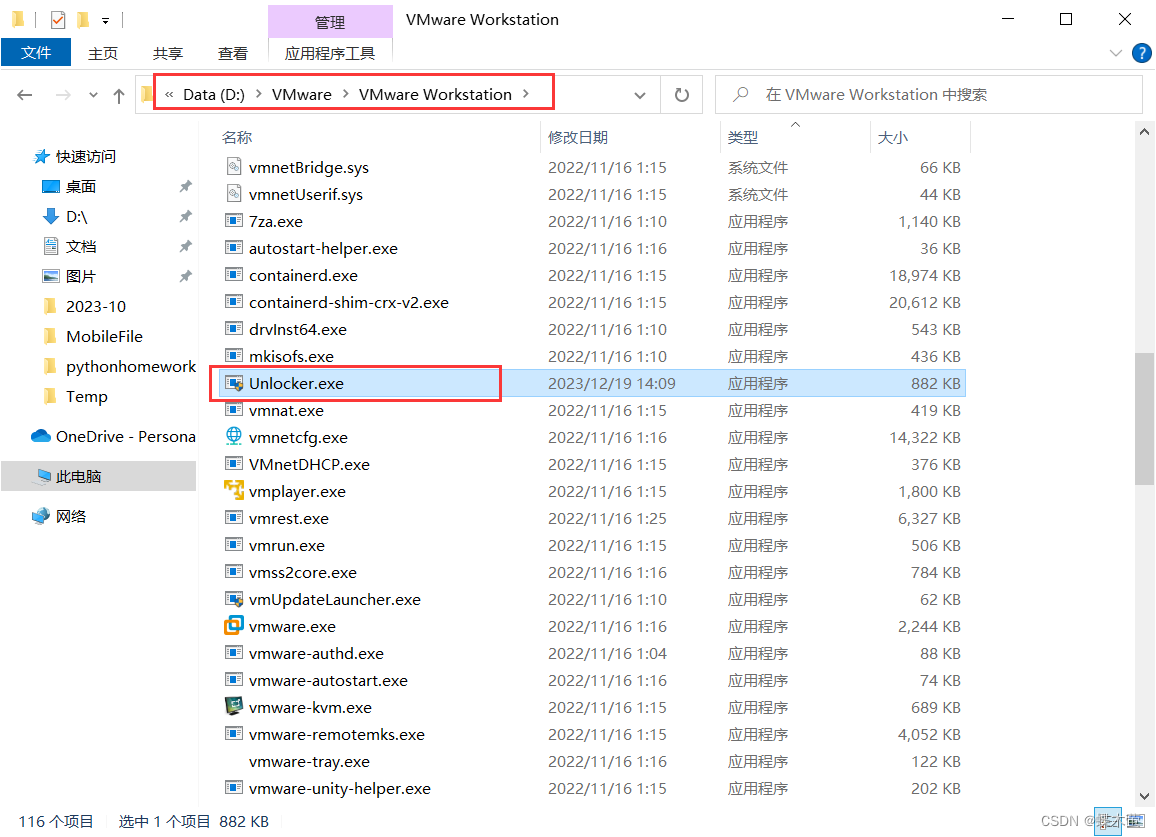
Task: Open the Home ribbon tab
Action: tap(103, 53)
